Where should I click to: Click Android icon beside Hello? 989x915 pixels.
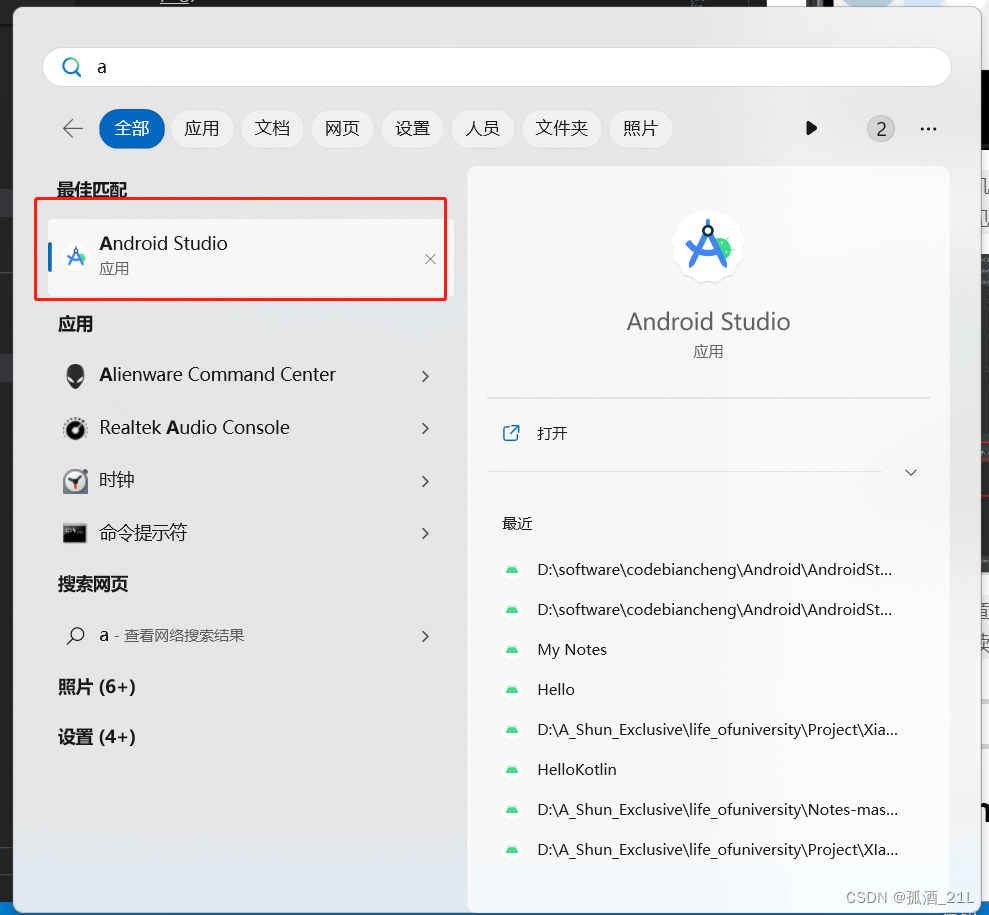pos(512,689)
